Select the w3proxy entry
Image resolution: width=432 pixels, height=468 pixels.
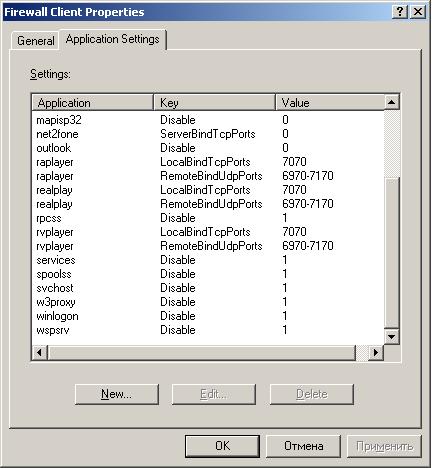pyautogui.click(x=208, y=302)
